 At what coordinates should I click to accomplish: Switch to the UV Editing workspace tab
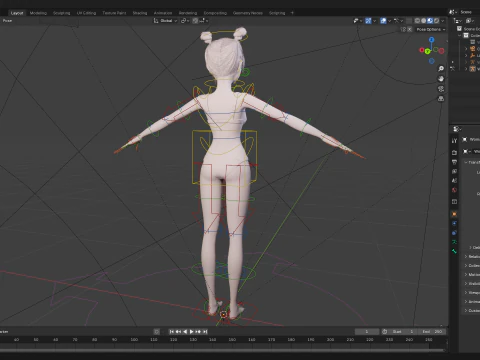click(x=86, y=13)
